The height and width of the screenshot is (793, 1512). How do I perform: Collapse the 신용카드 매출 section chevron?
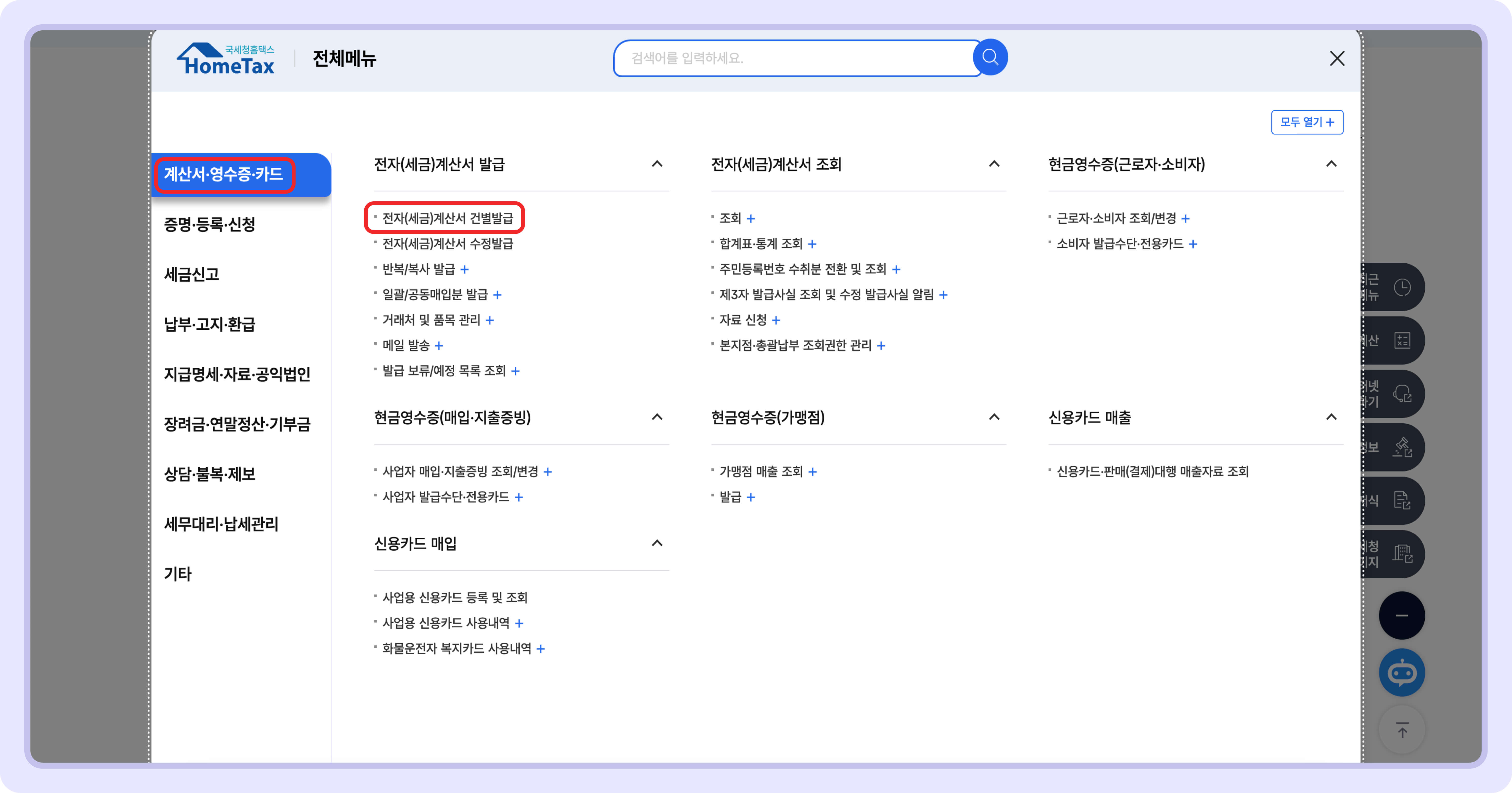click(x=1331, y=417)
